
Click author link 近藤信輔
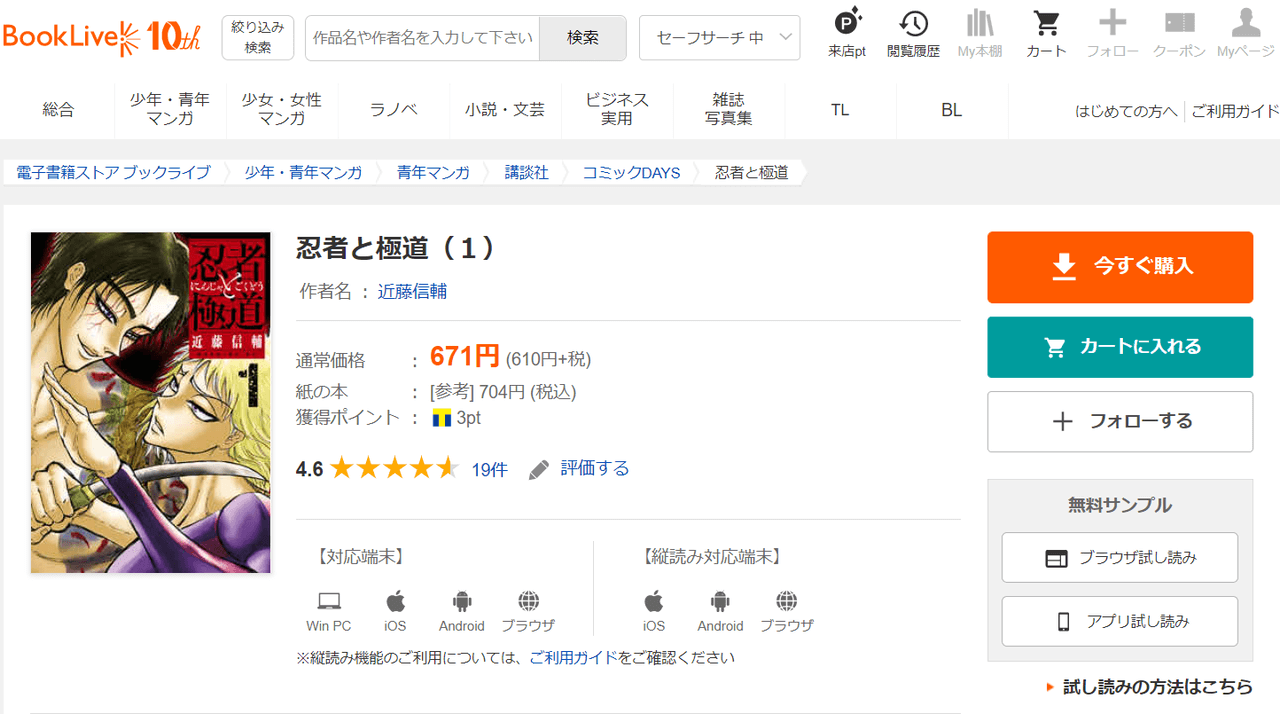412,291
